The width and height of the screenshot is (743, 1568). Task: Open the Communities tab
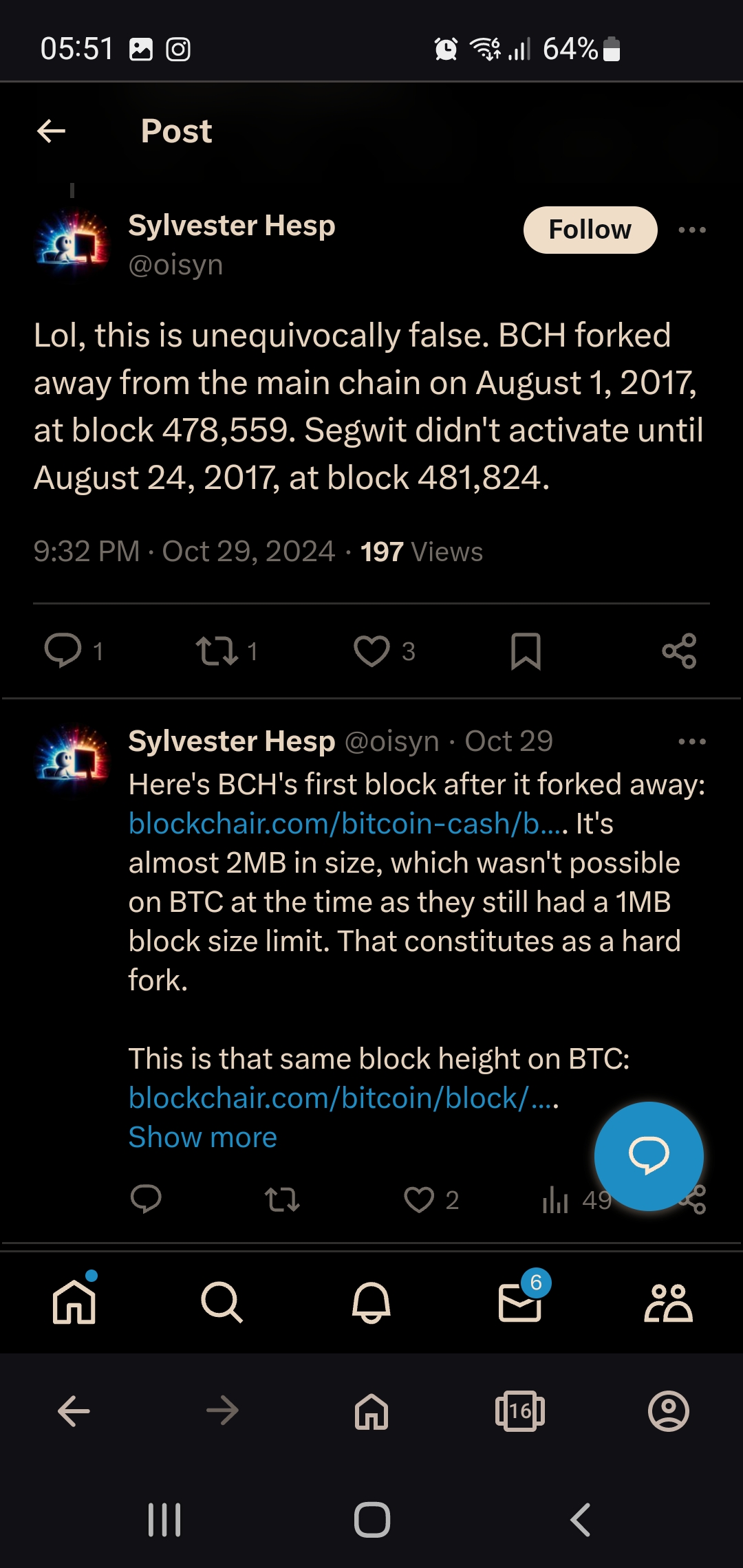(x=668, y=1302)
